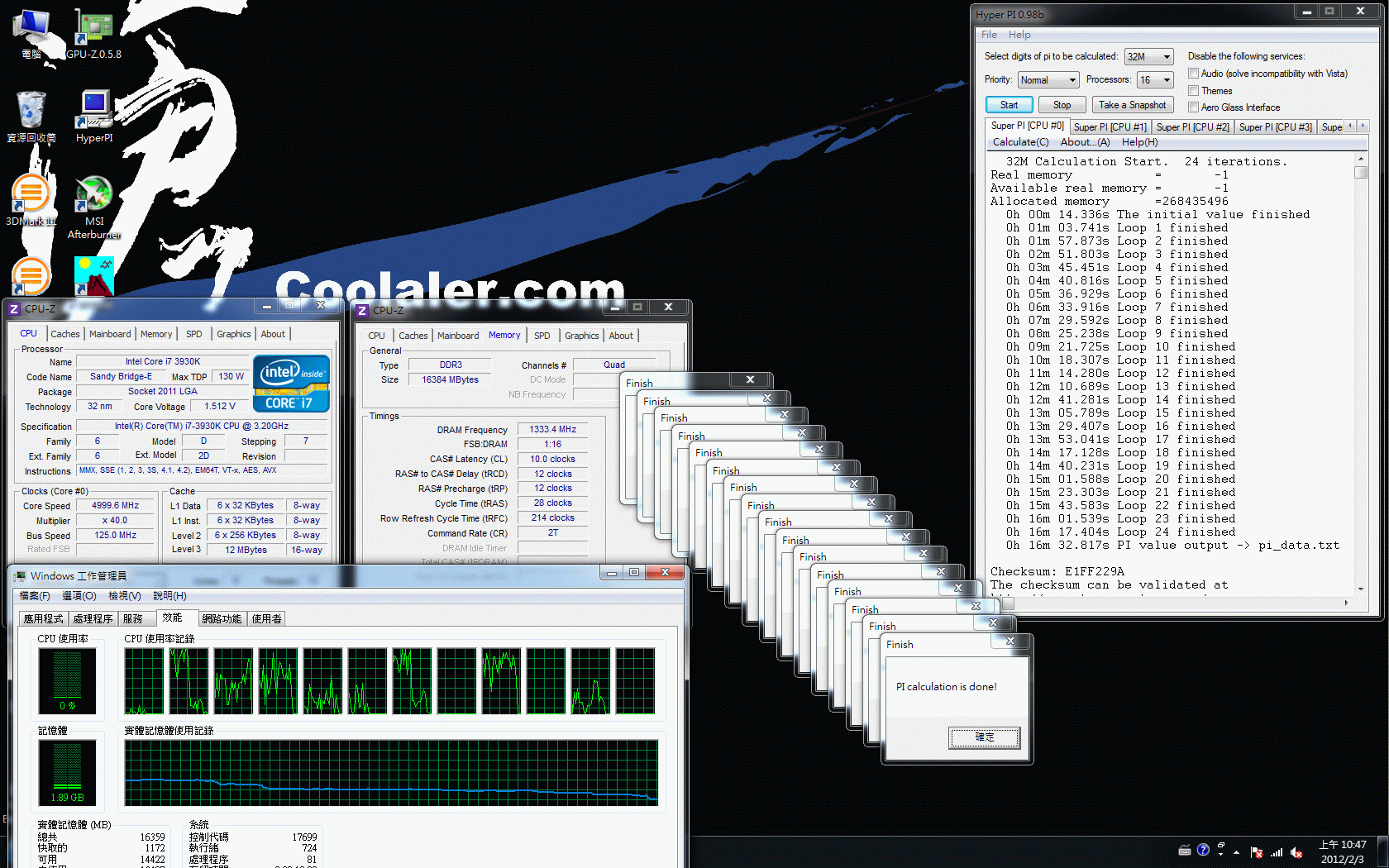This screenshot has width=1389, height=868.
Task: Close the topmost stacked Finish dialog
Action: tap(750, 379)
